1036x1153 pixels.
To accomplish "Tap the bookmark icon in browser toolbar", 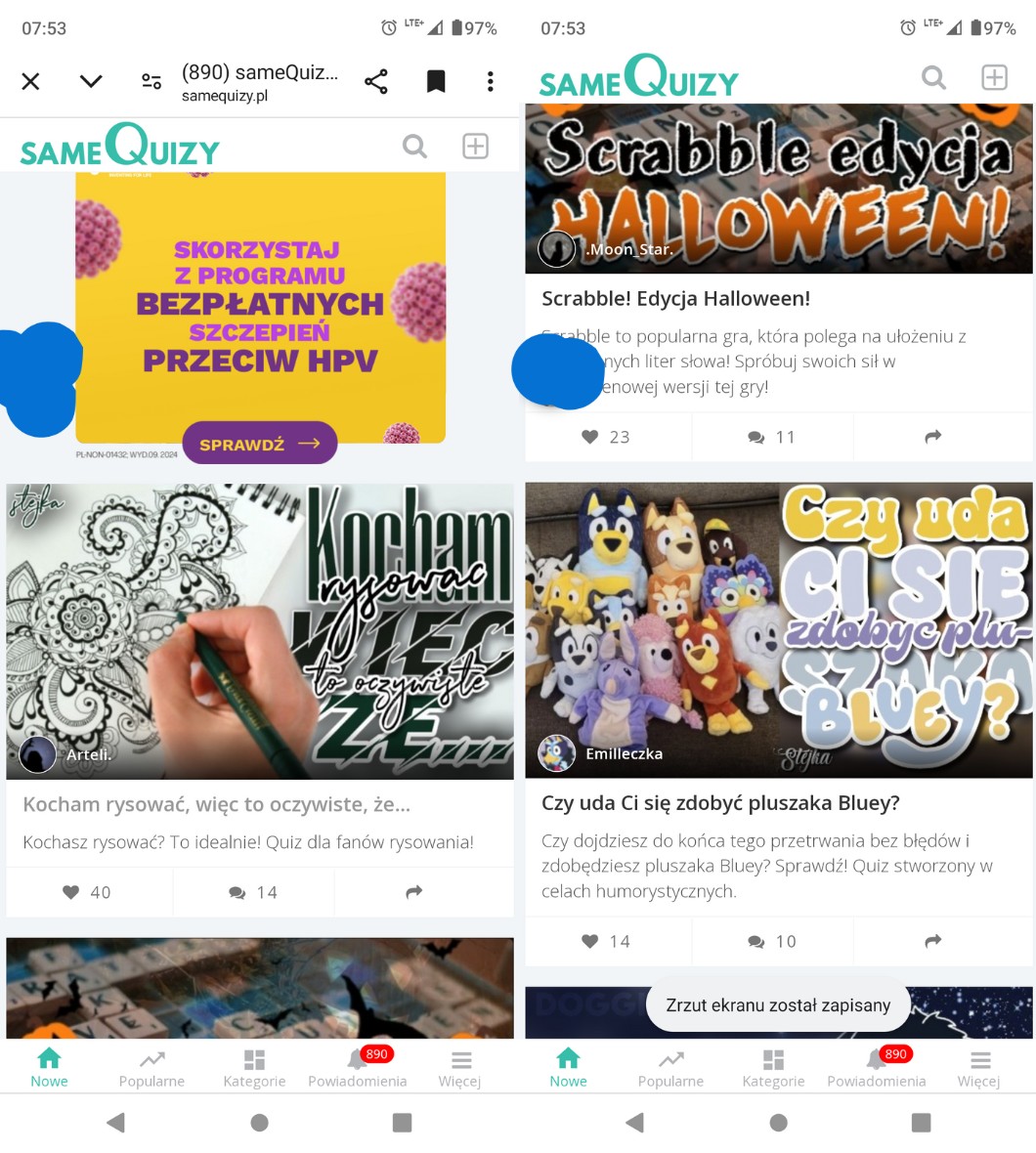I will click(x=435, y=81).
